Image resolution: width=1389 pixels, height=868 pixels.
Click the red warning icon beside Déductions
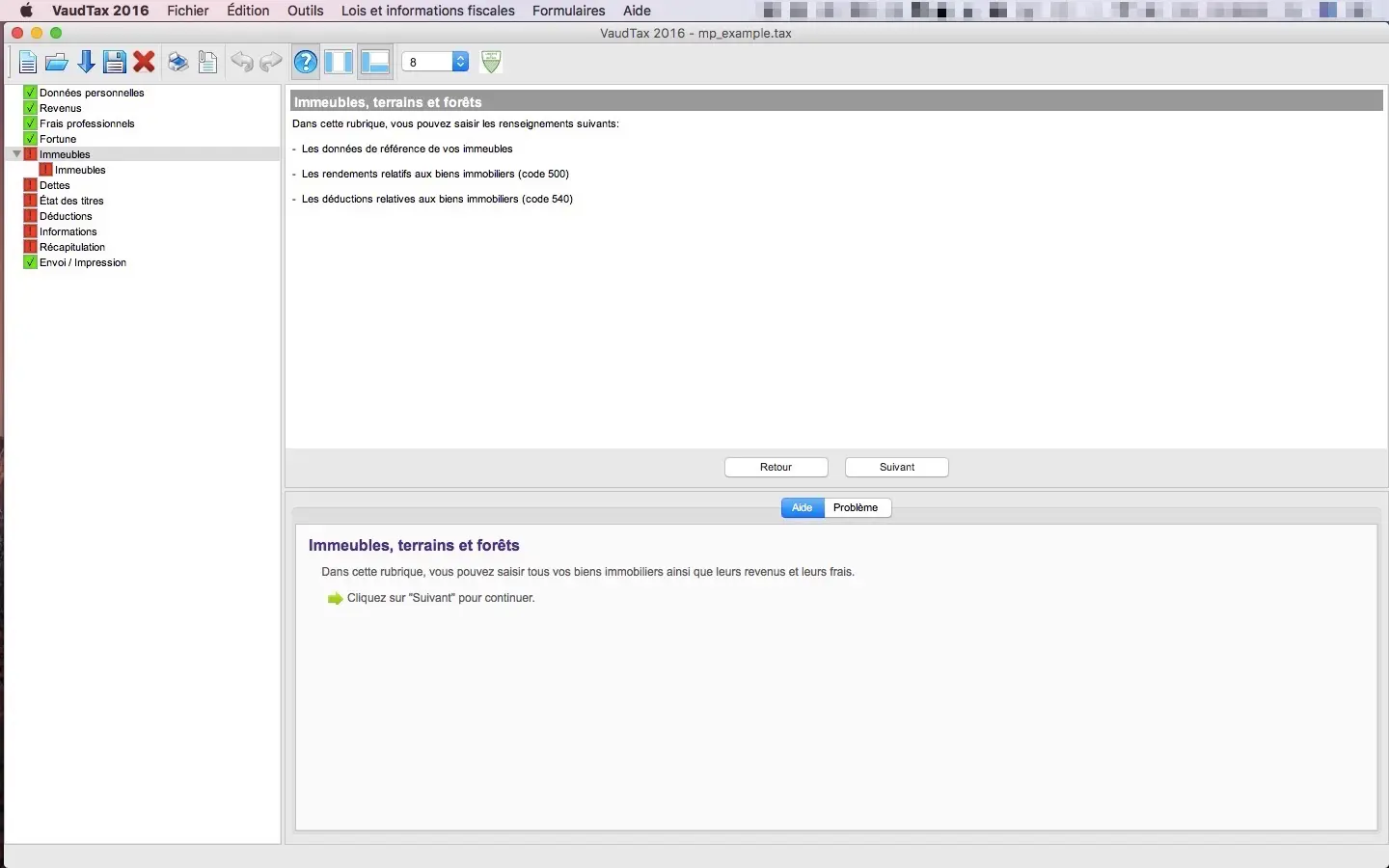pyautogui.click(x=30, y=216)
